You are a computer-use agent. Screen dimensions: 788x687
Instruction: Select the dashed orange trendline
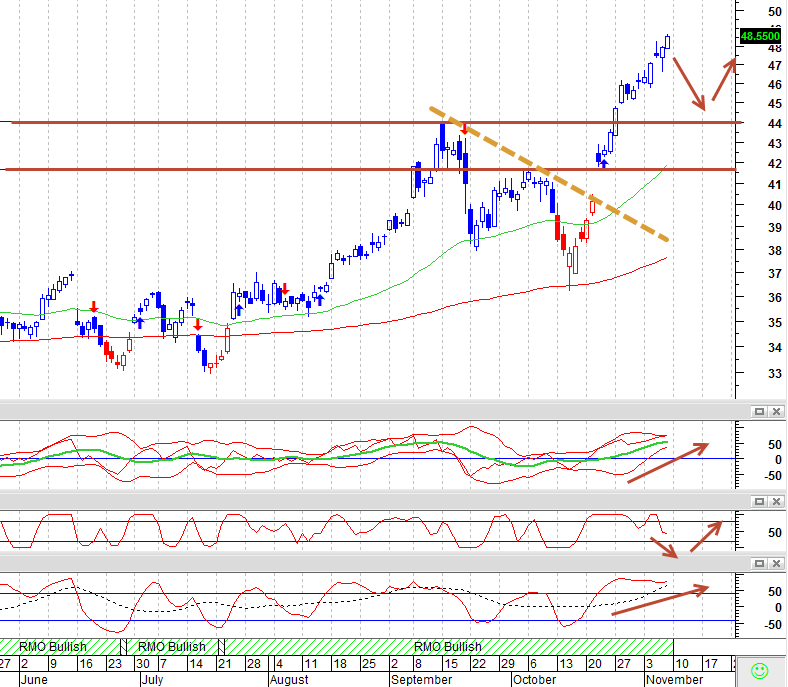click(549, 174)
